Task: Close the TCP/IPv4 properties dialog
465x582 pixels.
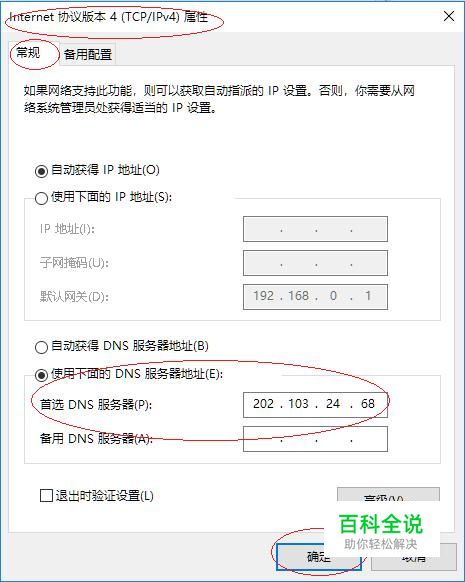Action: point(449,16)
